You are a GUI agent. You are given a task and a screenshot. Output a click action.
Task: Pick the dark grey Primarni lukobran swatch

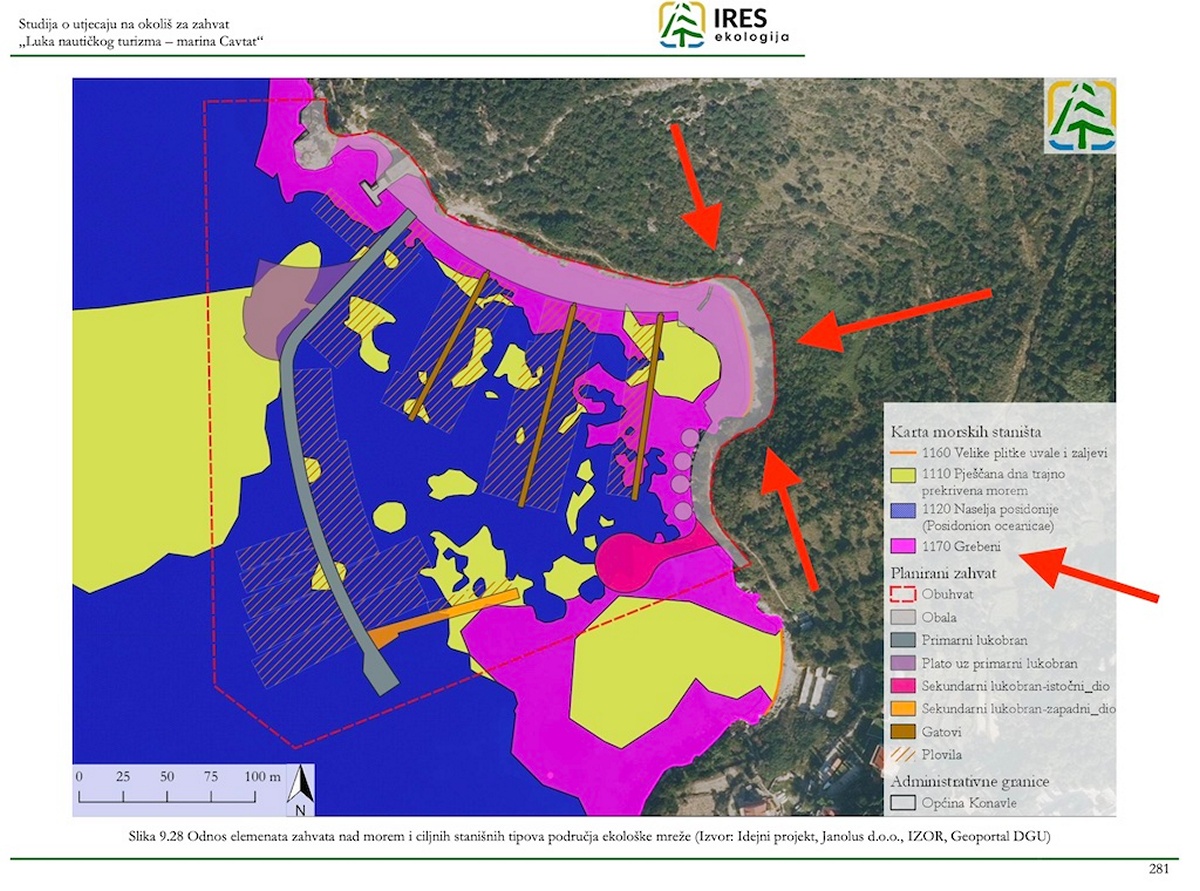[902, 639]
